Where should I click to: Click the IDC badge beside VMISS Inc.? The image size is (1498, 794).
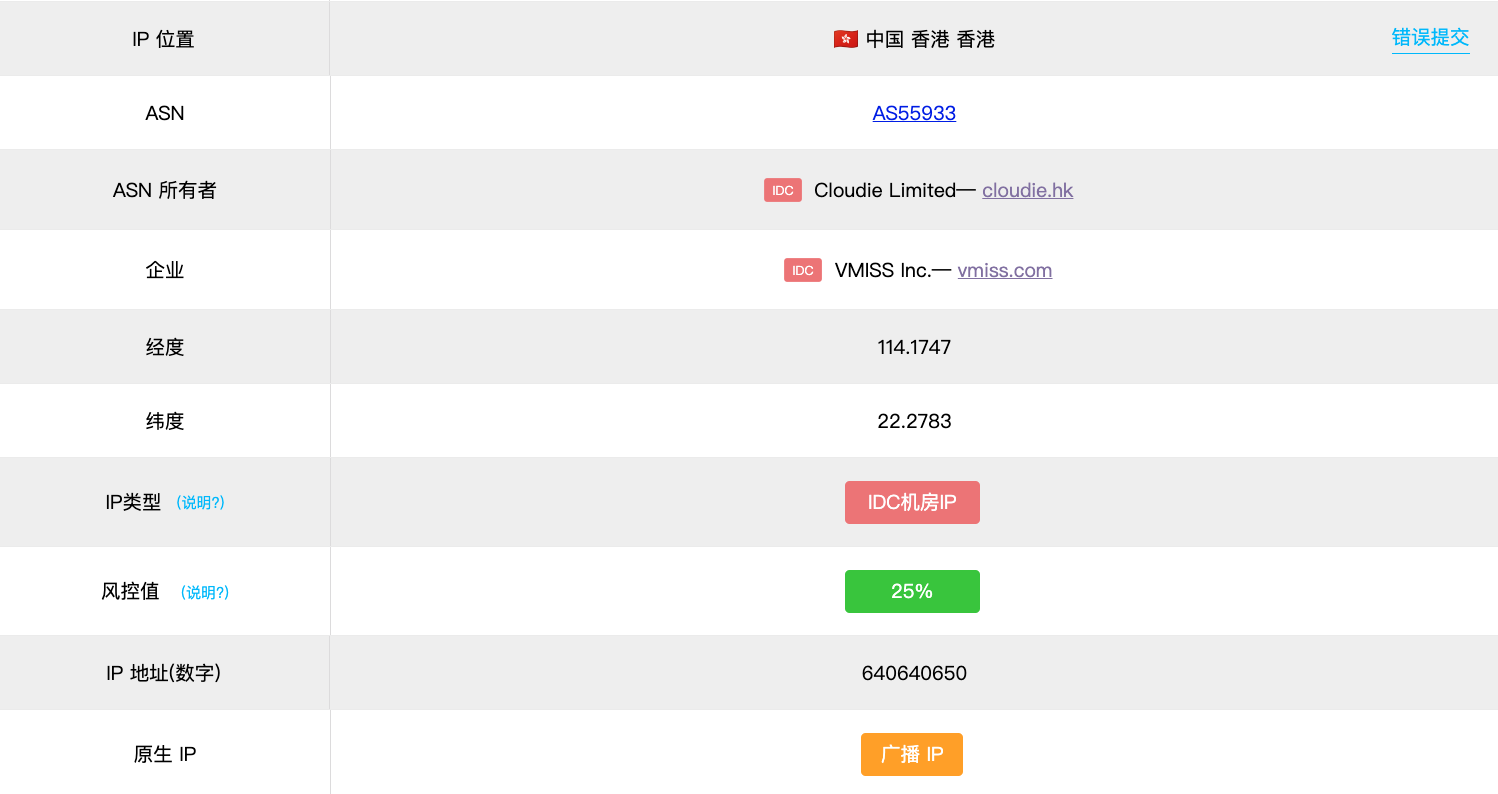click(x=802, y=270)
